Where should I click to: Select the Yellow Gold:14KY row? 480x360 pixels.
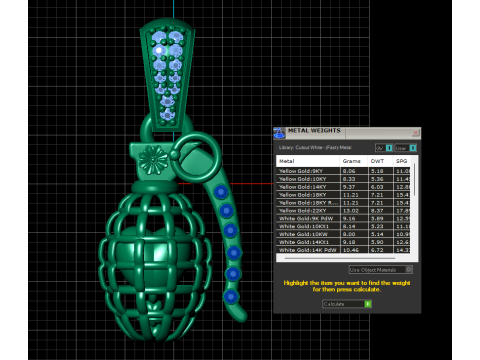[344, 187]
